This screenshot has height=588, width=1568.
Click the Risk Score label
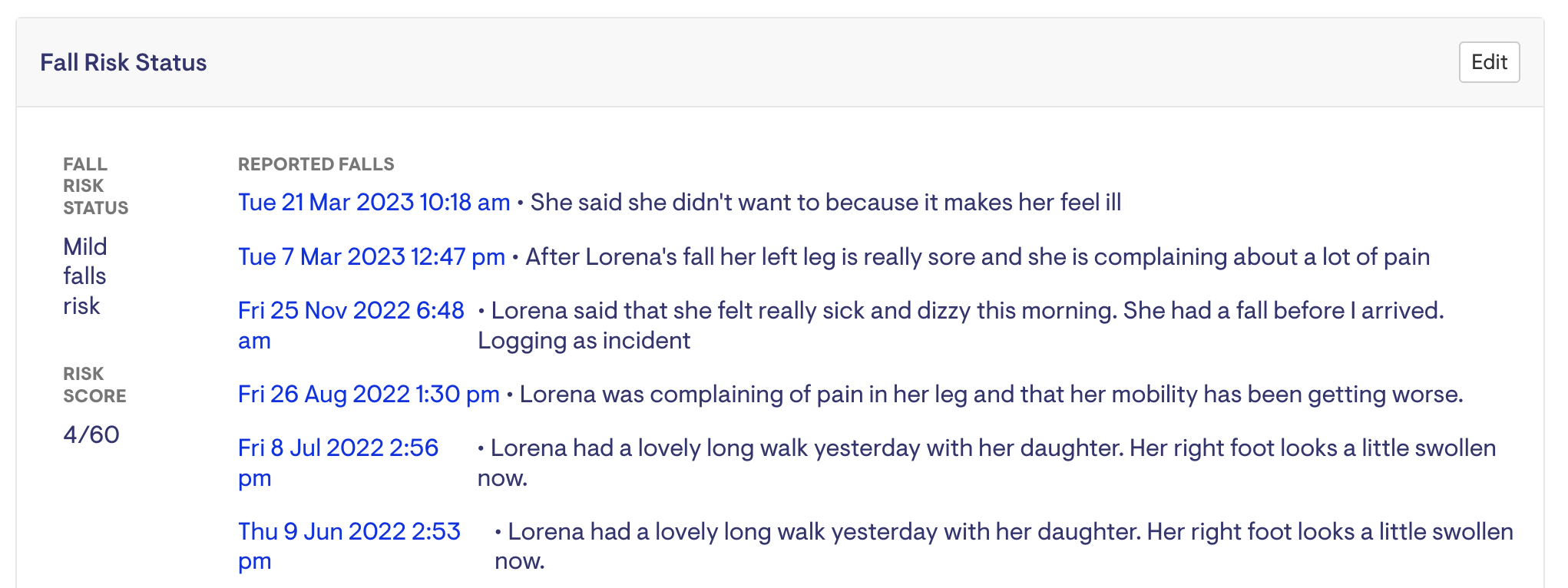pyautogui.click(x=94, y=385)
